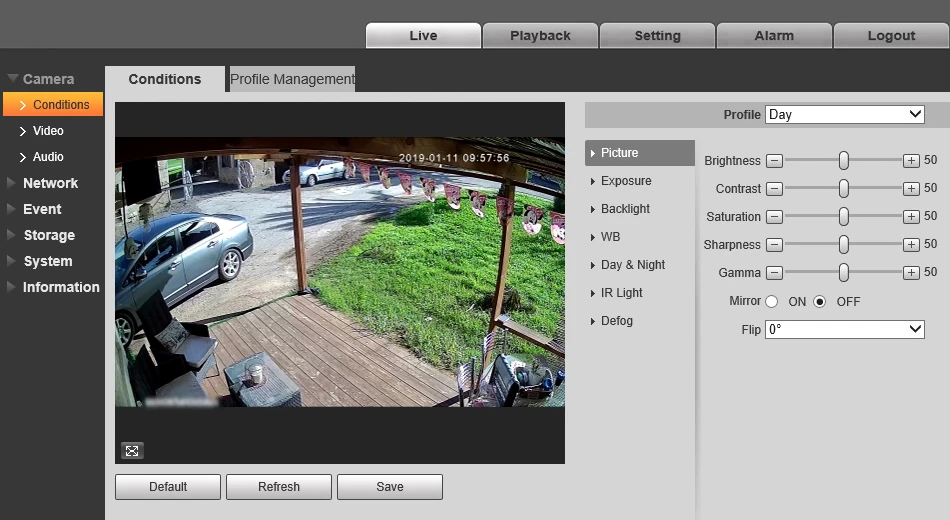Select the Conditions page tab
Viewport: 950px width, 520px height.
165,79
